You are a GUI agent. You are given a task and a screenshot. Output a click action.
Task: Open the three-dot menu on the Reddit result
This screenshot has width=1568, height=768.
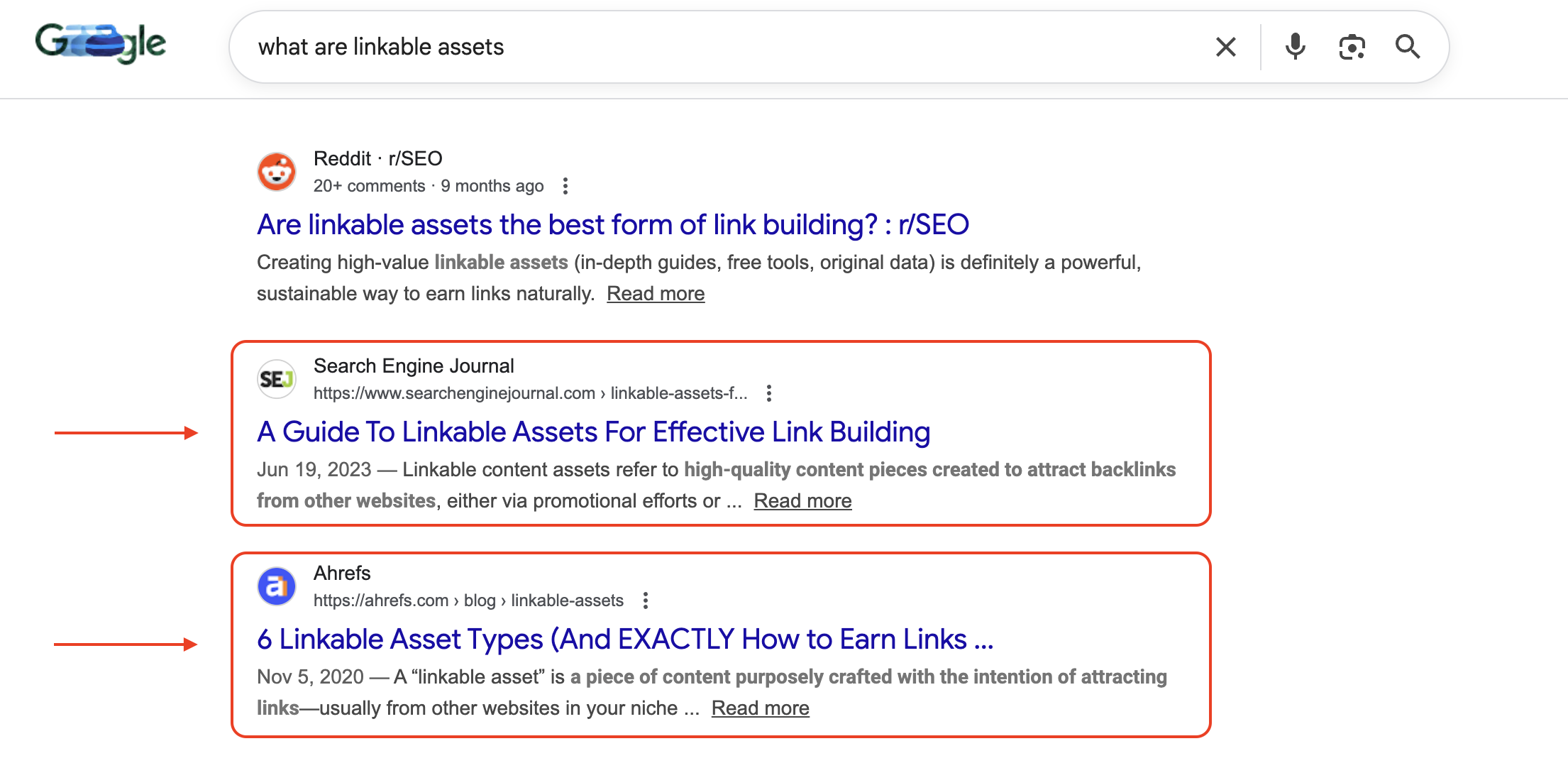coord(565,185)
